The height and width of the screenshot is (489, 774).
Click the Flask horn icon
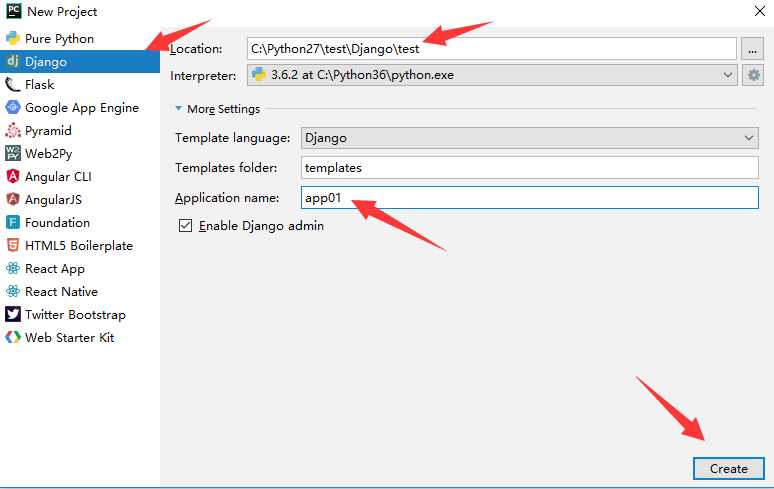click(x=13, y=84)
